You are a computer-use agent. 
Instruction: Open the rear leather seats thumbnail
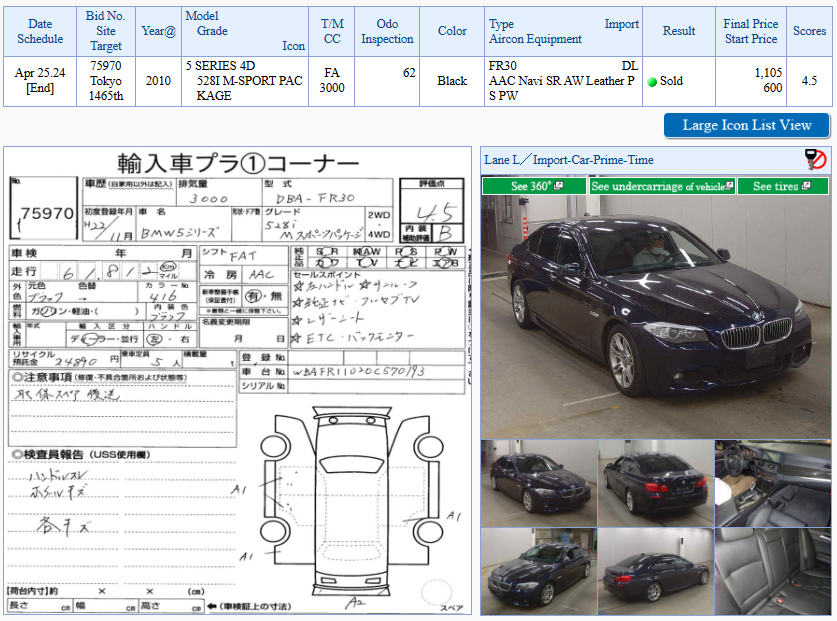coord(772,571)
